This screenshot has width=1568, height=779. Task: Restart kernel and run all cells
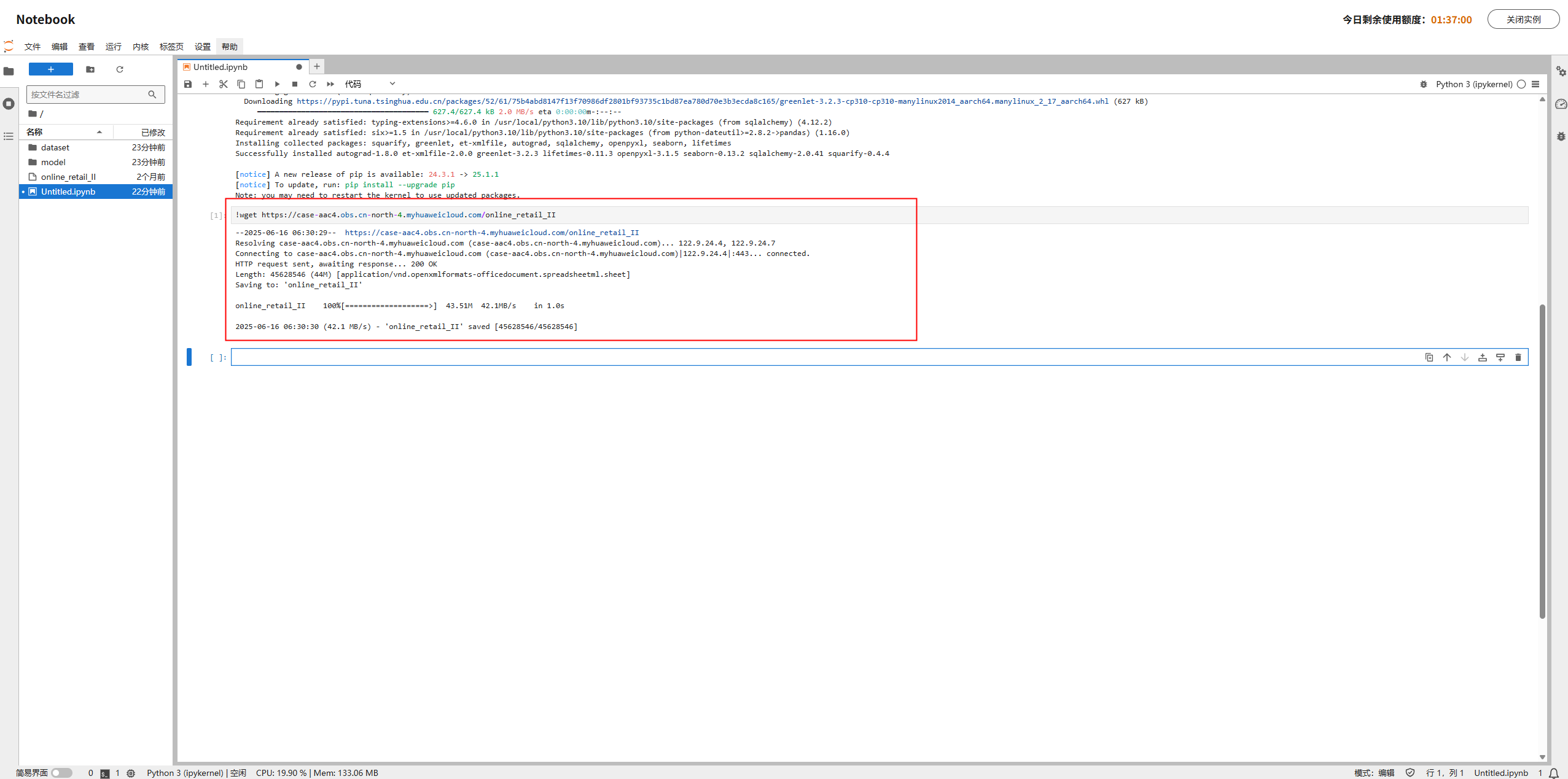pos(330,84)
